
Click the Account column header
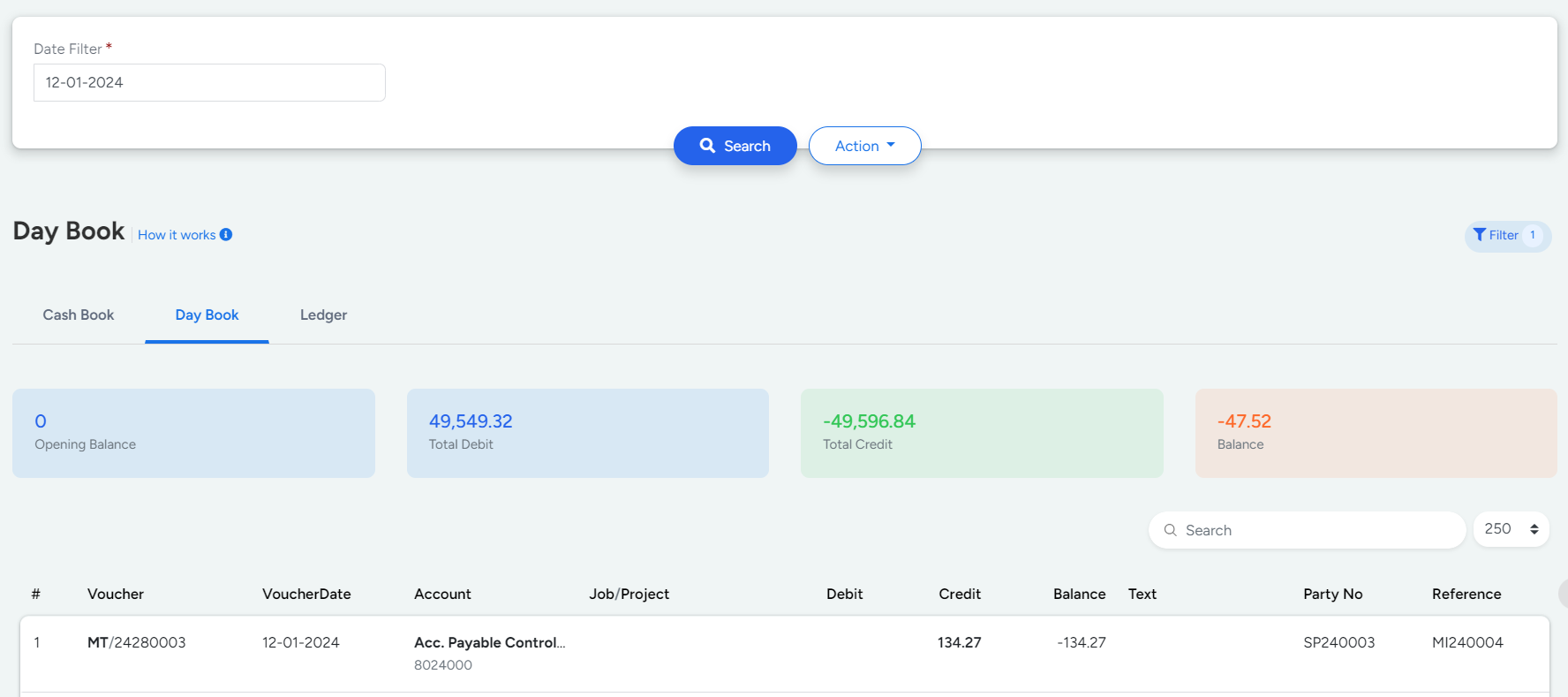click(x=442, y=594)
